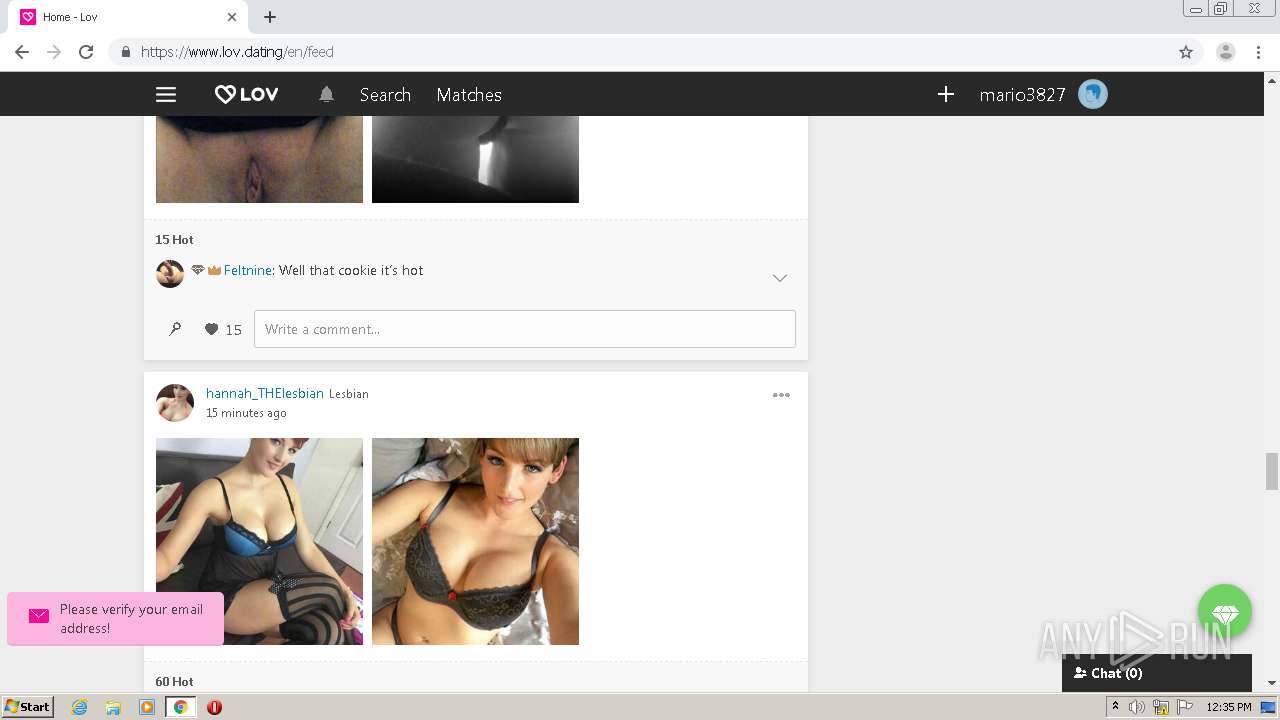Select the Home - Lov tab
The height and width of the screenshot is (720, 1280).
click(128, 17)
